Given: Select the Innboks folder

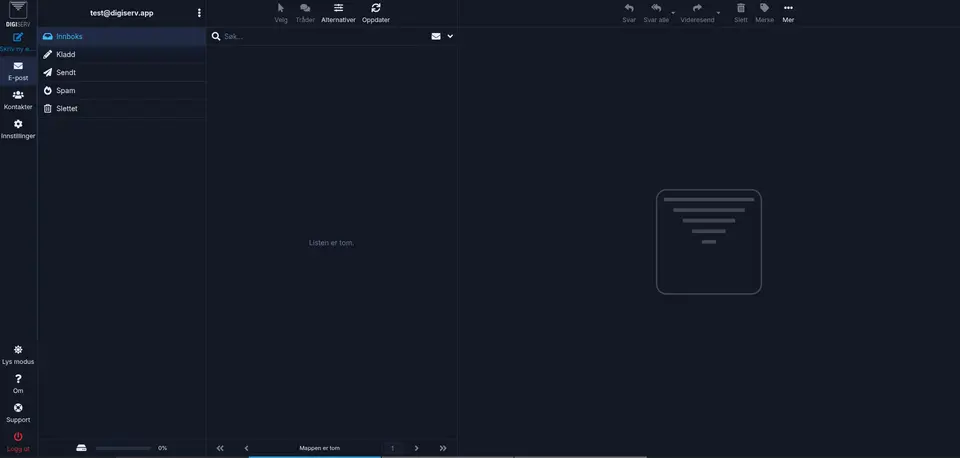Looking at the screenshot, I should coord(122,36).
